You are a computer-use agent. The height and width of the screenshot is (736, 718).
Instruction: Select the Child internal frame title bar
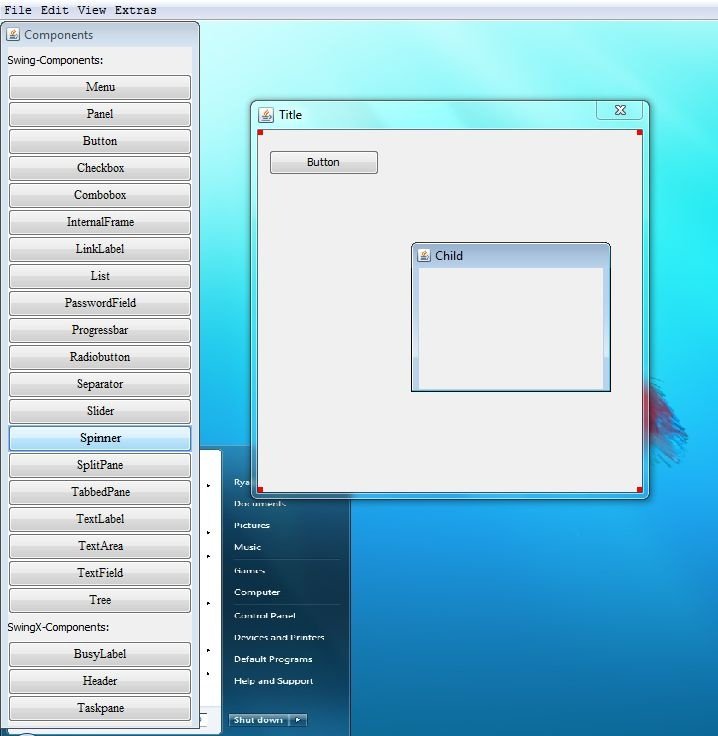click(x=511, y=255)
